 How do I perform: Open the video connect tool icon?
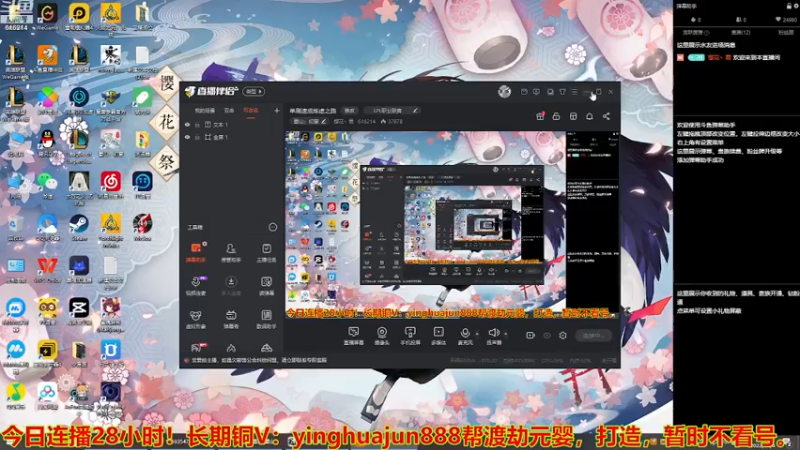(196, 286)
